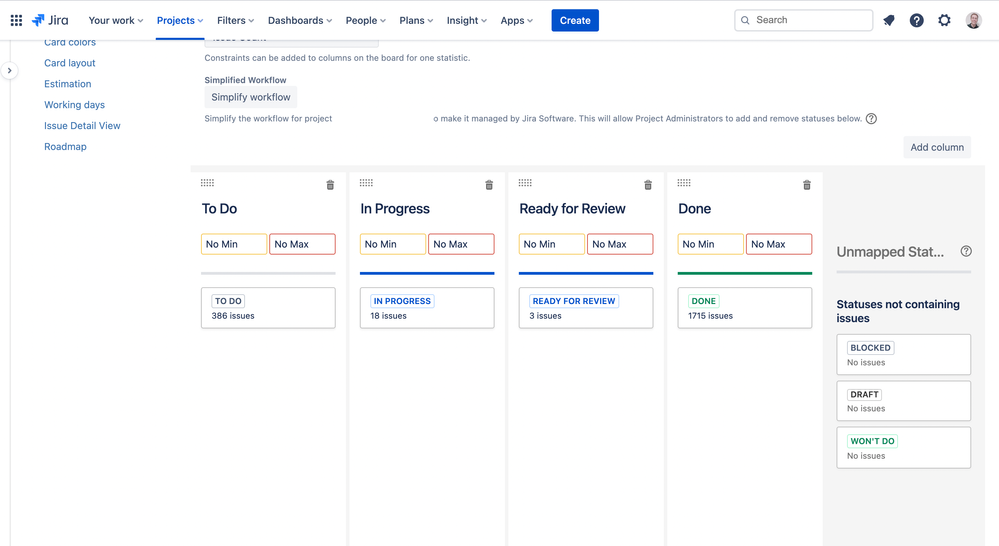Expand the collapsed sidebar arrow
The image size is (999, 546).
pos(10,71)
